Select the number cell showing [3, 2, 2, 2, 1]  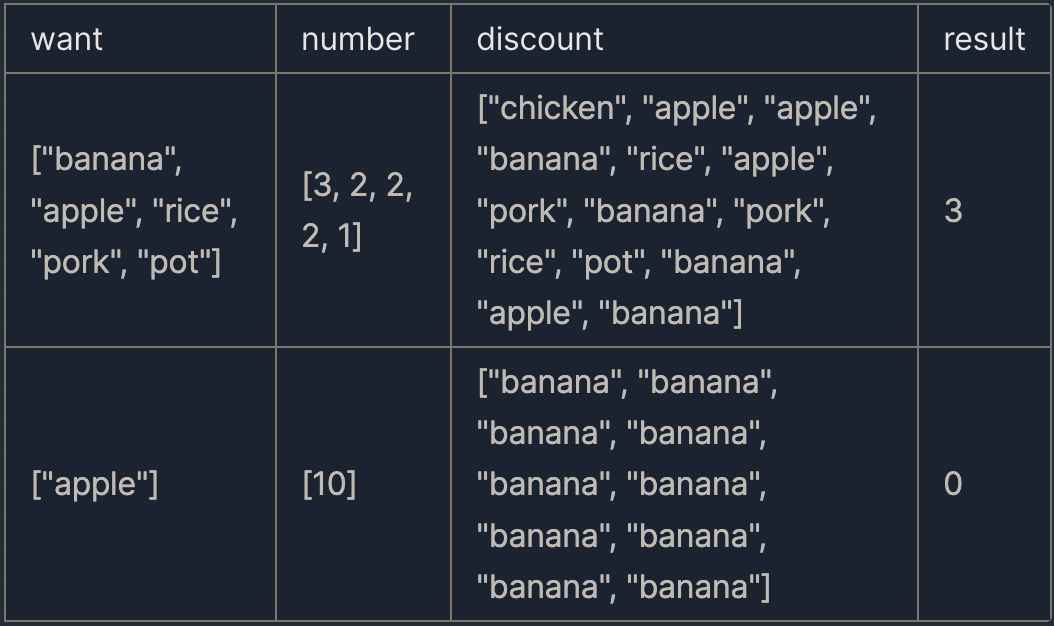363,210
